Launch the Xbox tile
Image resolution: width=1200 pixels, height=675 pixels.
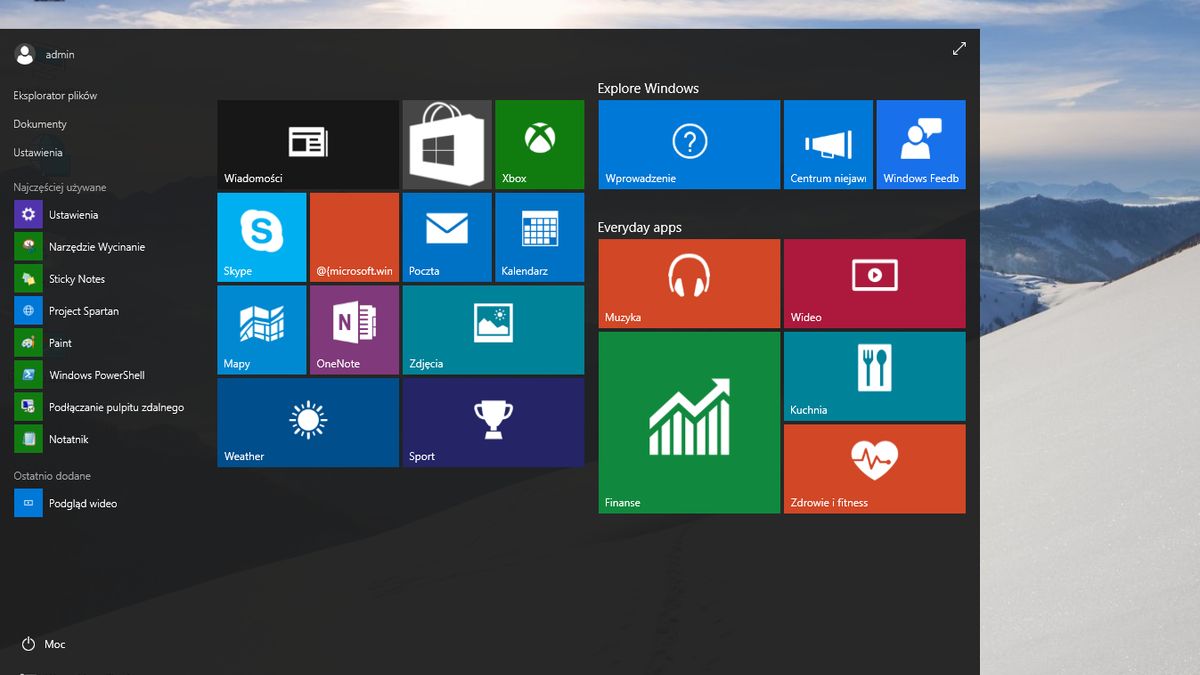pyautogui.click(x=540, y=144)
